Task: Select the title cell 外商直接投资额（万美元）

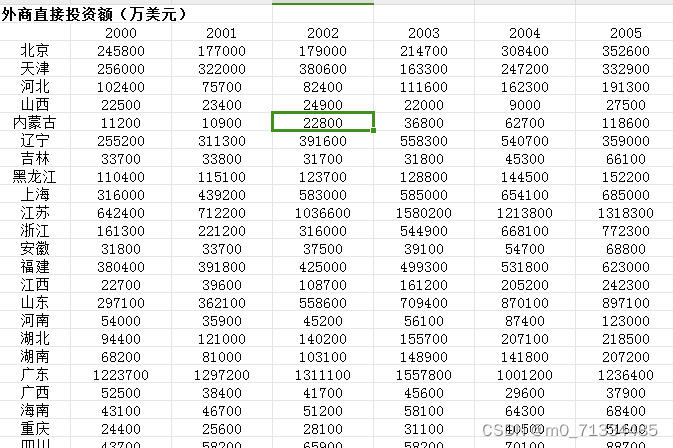Action: (94, 14)
